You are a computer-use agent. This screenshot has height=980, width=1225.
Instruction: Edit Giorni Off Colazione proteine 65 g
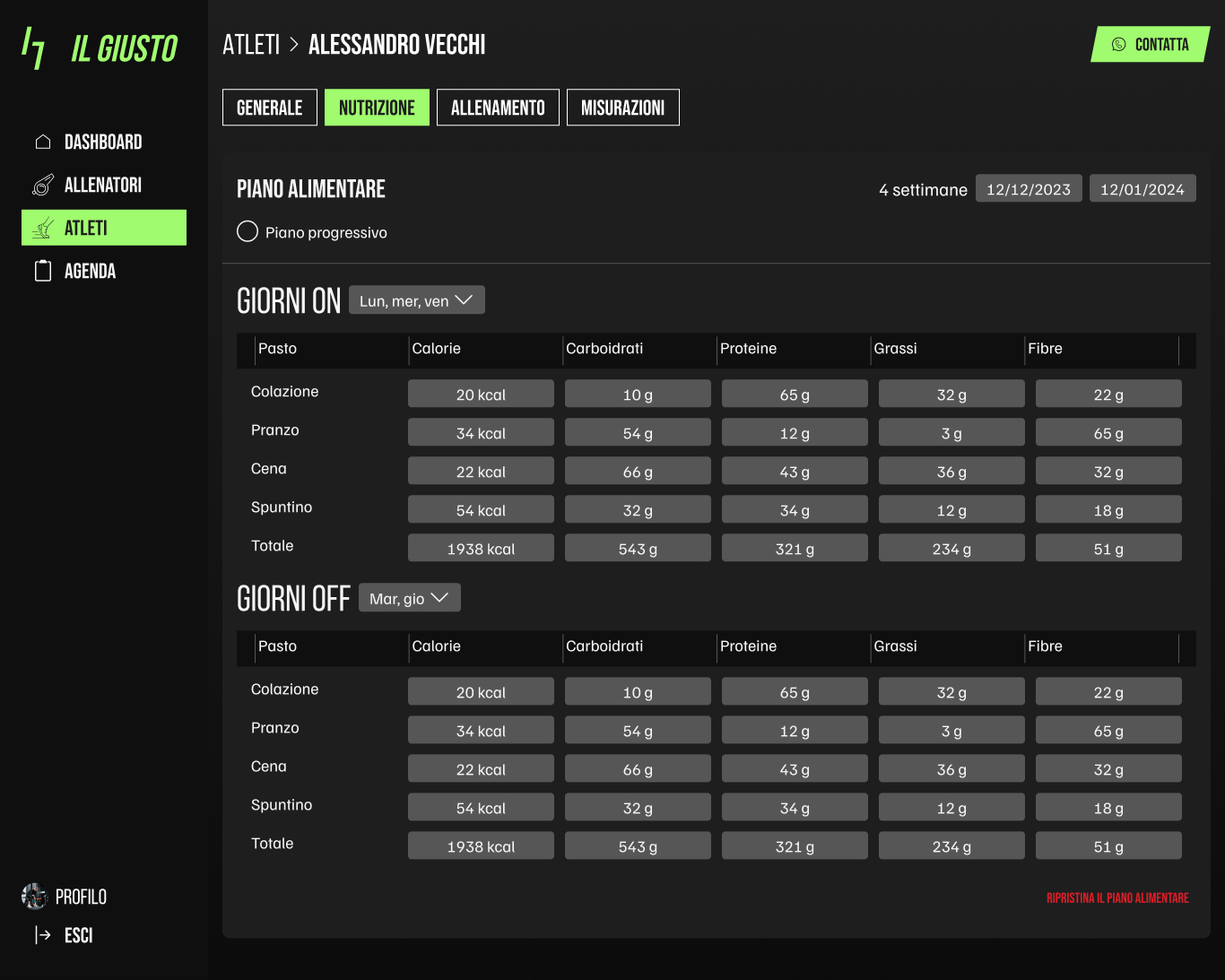(x=795, y=691)
